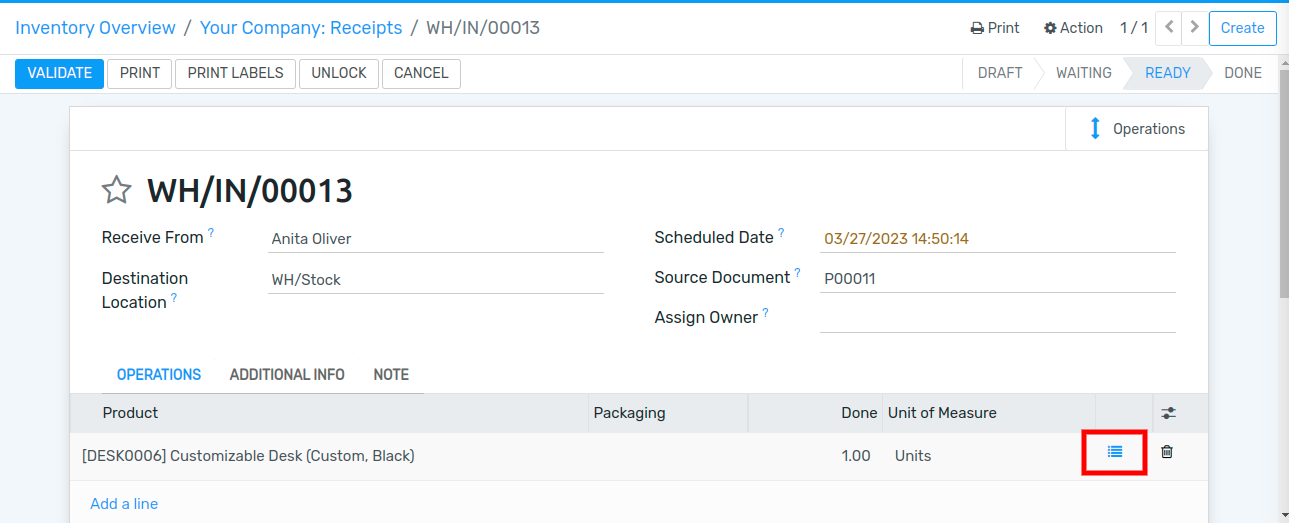The width and height of the screenshot is (1289, 523).
Task: Edit the Scheduled Date field
Action: [x=997, y=239]
